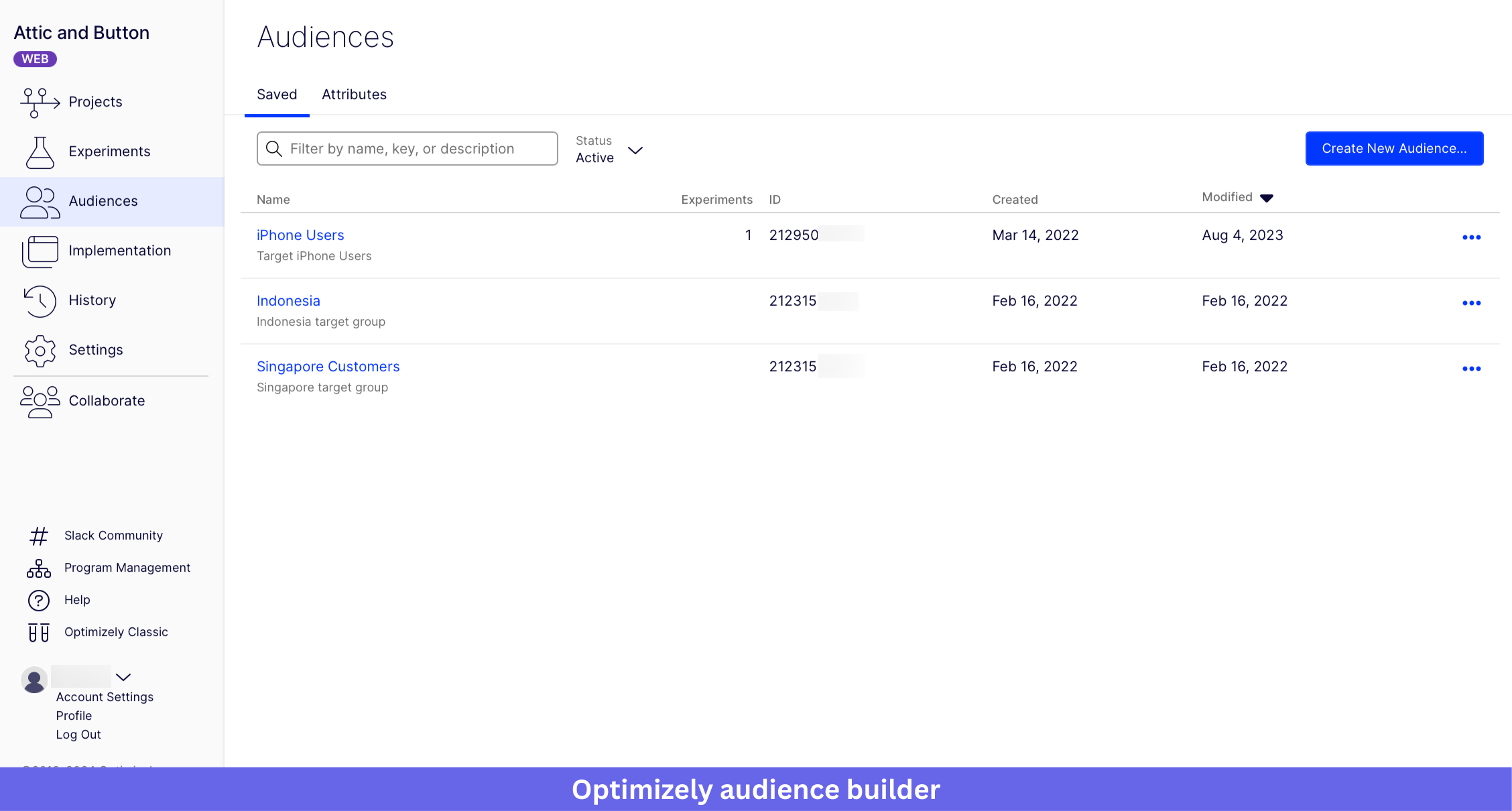Open the Help question mark icon
The image size is (1512, 811).
38,599
